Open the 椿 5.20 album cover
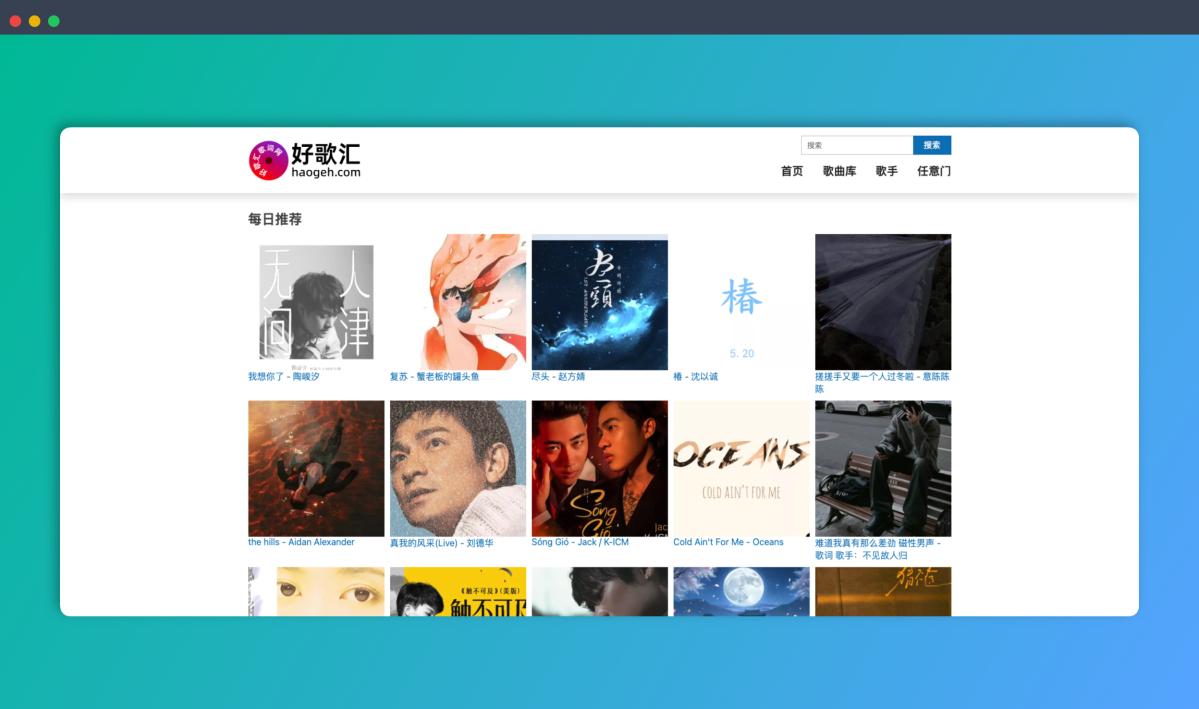1199x709 pixels. pyautogui.click(x=741, y=302)
